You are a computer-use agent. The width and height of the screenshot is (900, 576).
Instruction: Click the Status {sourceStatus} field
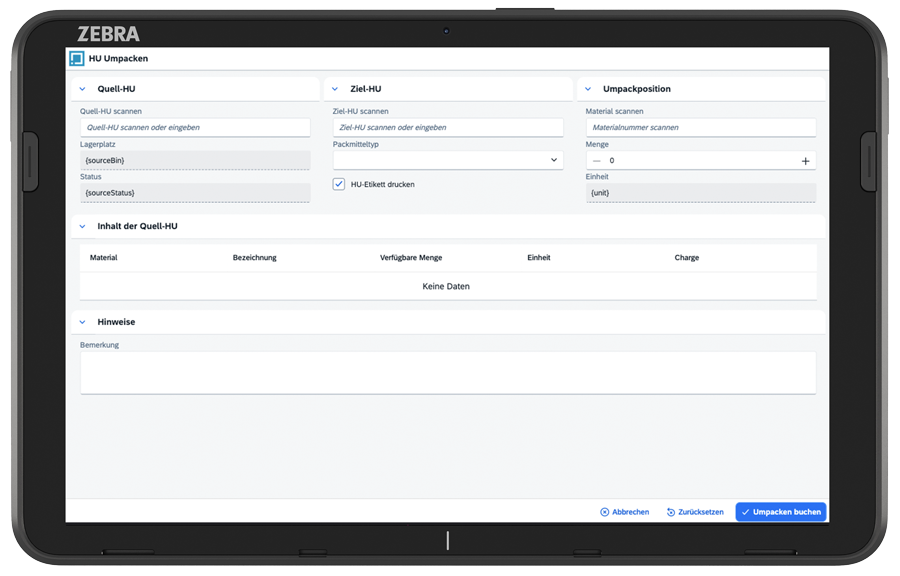tap(195, 193)
